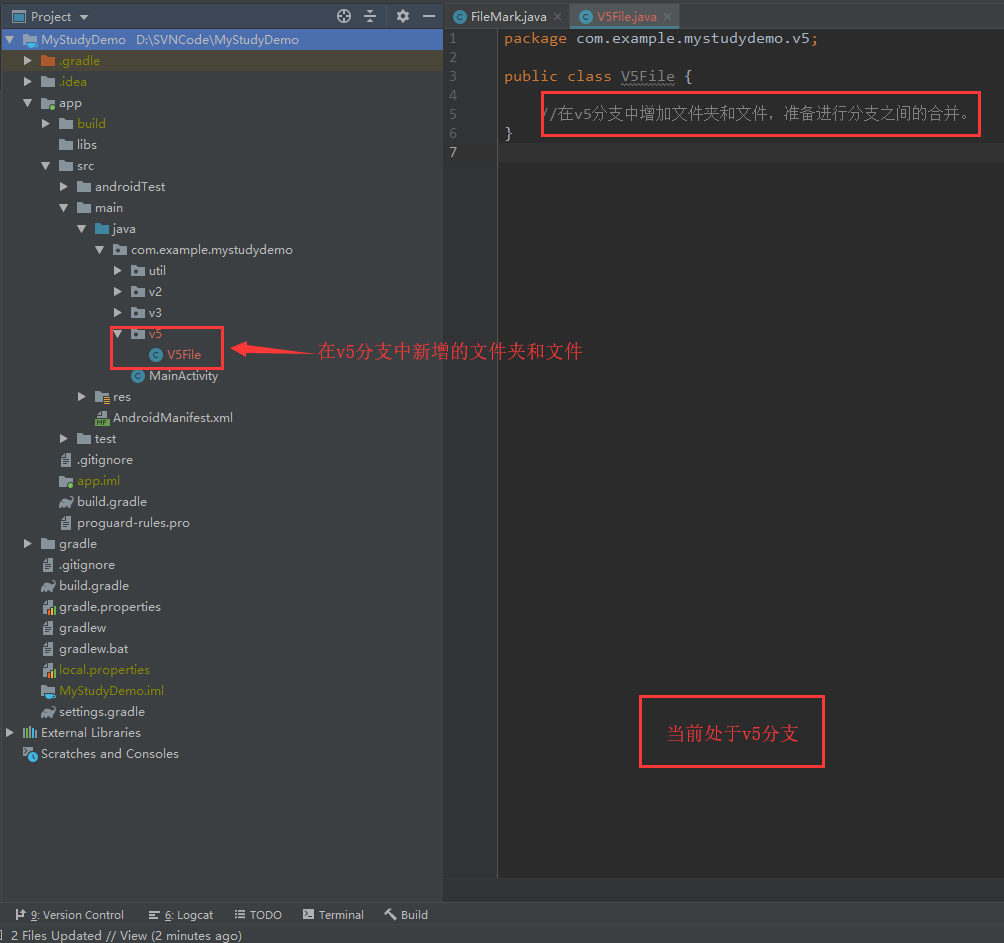Viewport: 1004px width, 943px height.
Task: Select the v5 package folder icon
Action: 138,334
